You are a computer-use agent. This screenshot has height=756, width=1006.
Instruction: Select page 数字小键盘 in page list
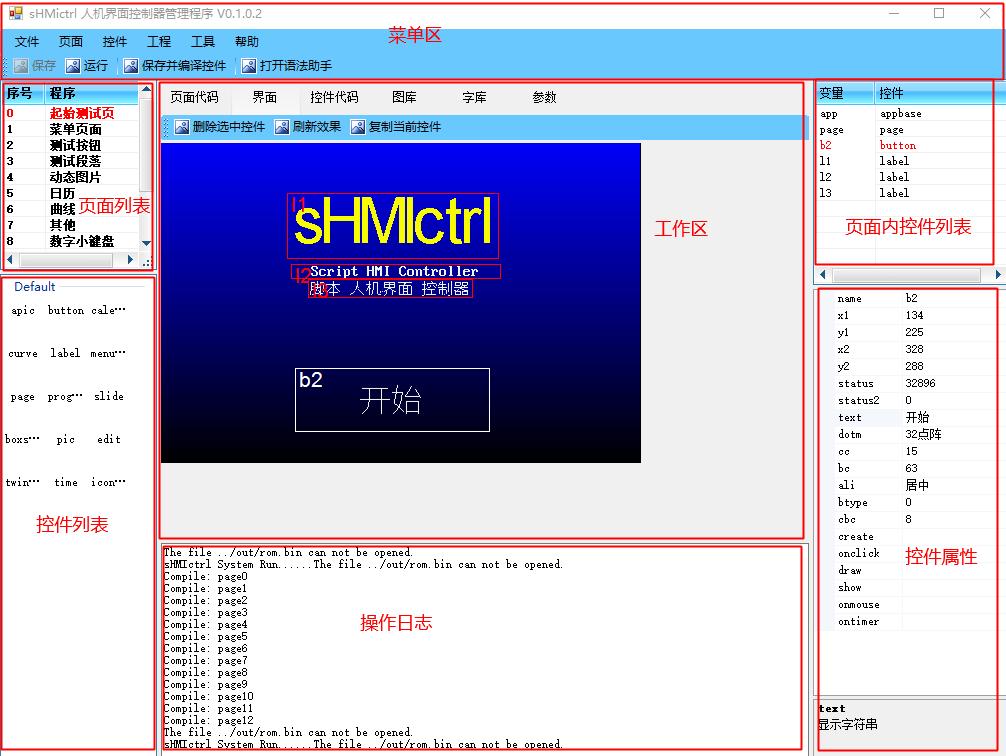tap(81, 241)
